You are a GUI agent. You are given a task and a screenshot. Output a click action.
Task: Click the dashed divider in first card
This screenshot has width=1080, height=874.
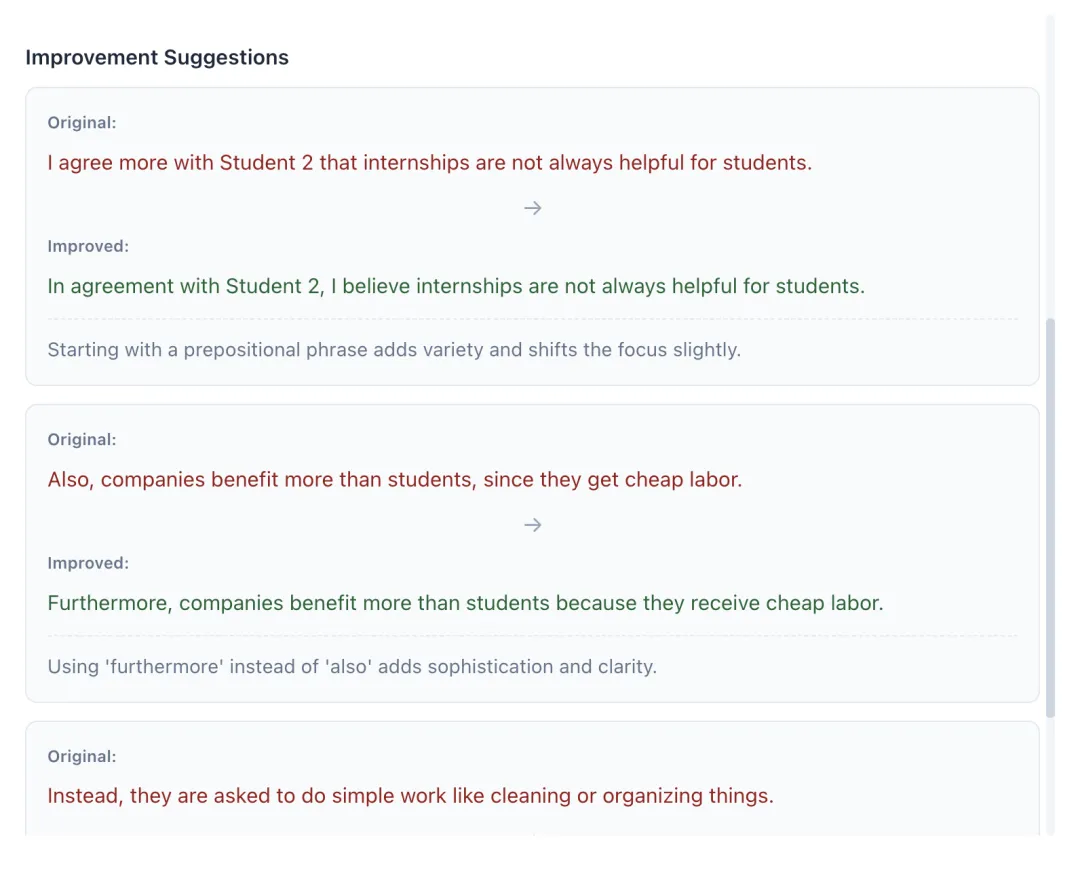(x=532, y=319)
